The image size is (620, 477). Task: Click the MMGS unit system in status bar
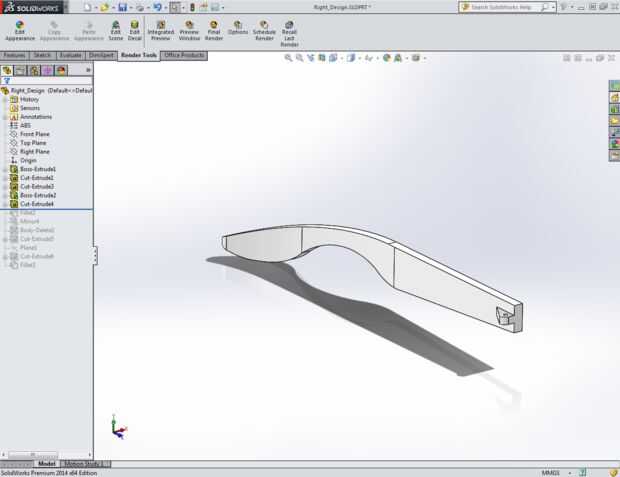pyautogui.click(x=550, y=473)
